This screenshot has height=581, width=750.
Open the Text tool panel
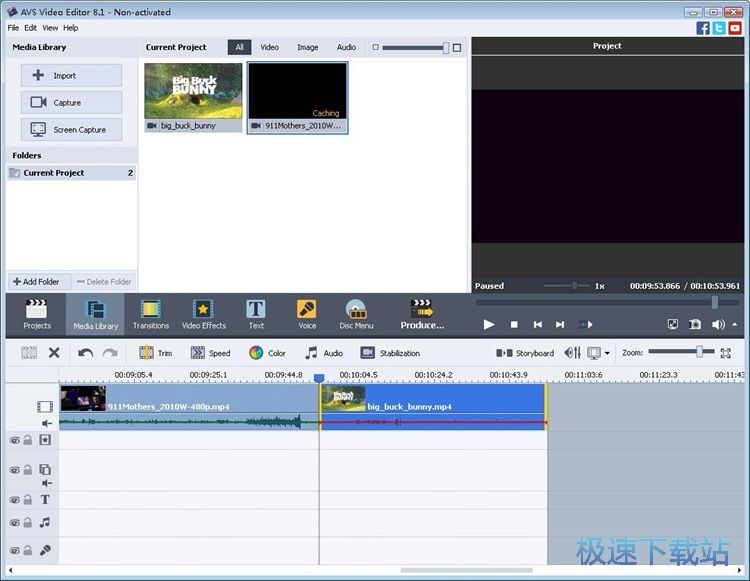[x=256, y=314]
